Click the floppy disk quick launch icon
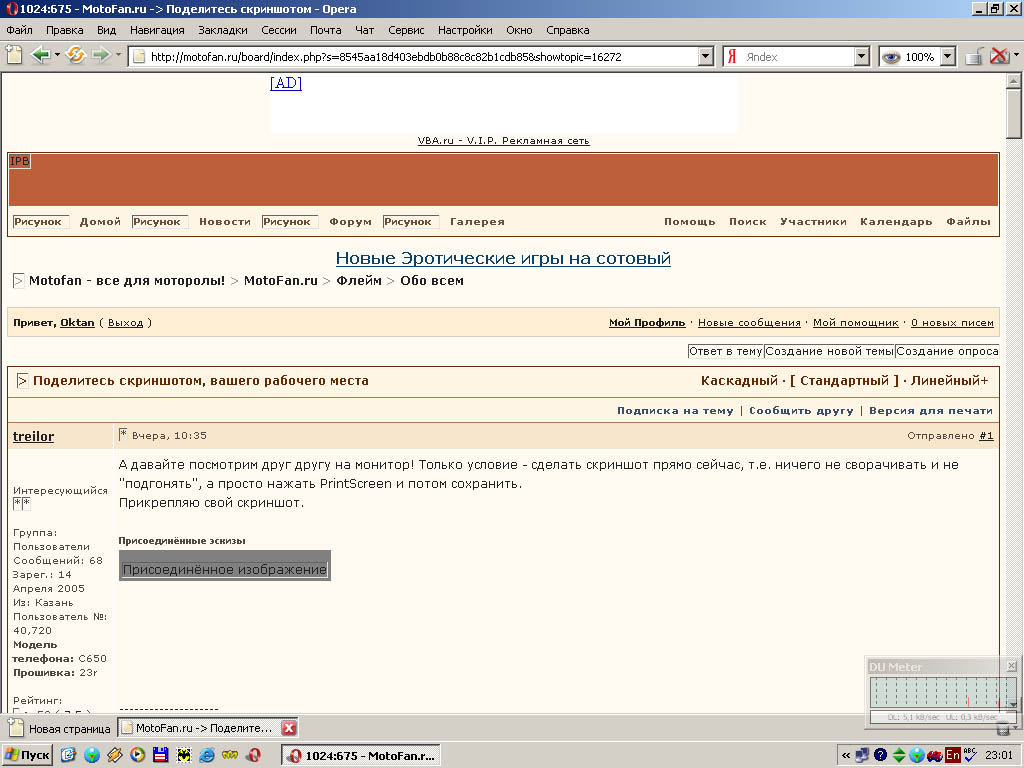The height and width of the screenshot is (768, 1024). [161, 756]
